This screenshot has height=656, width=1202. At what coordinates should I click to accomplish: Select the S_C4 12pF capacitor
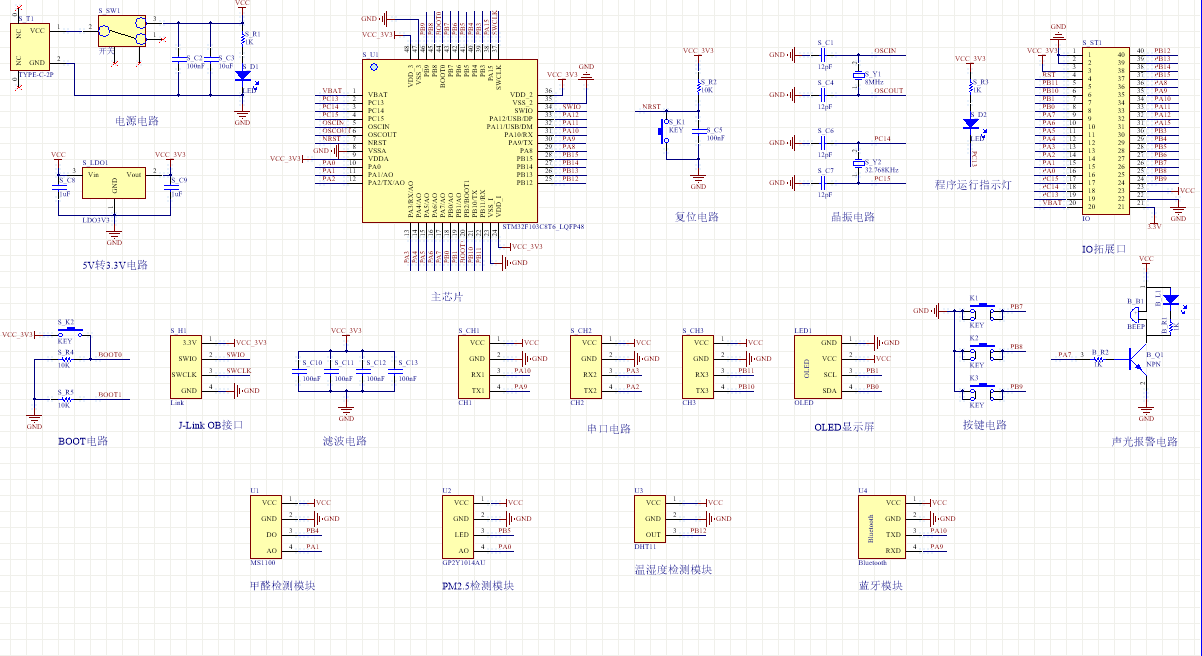click(x=825, y=95)
